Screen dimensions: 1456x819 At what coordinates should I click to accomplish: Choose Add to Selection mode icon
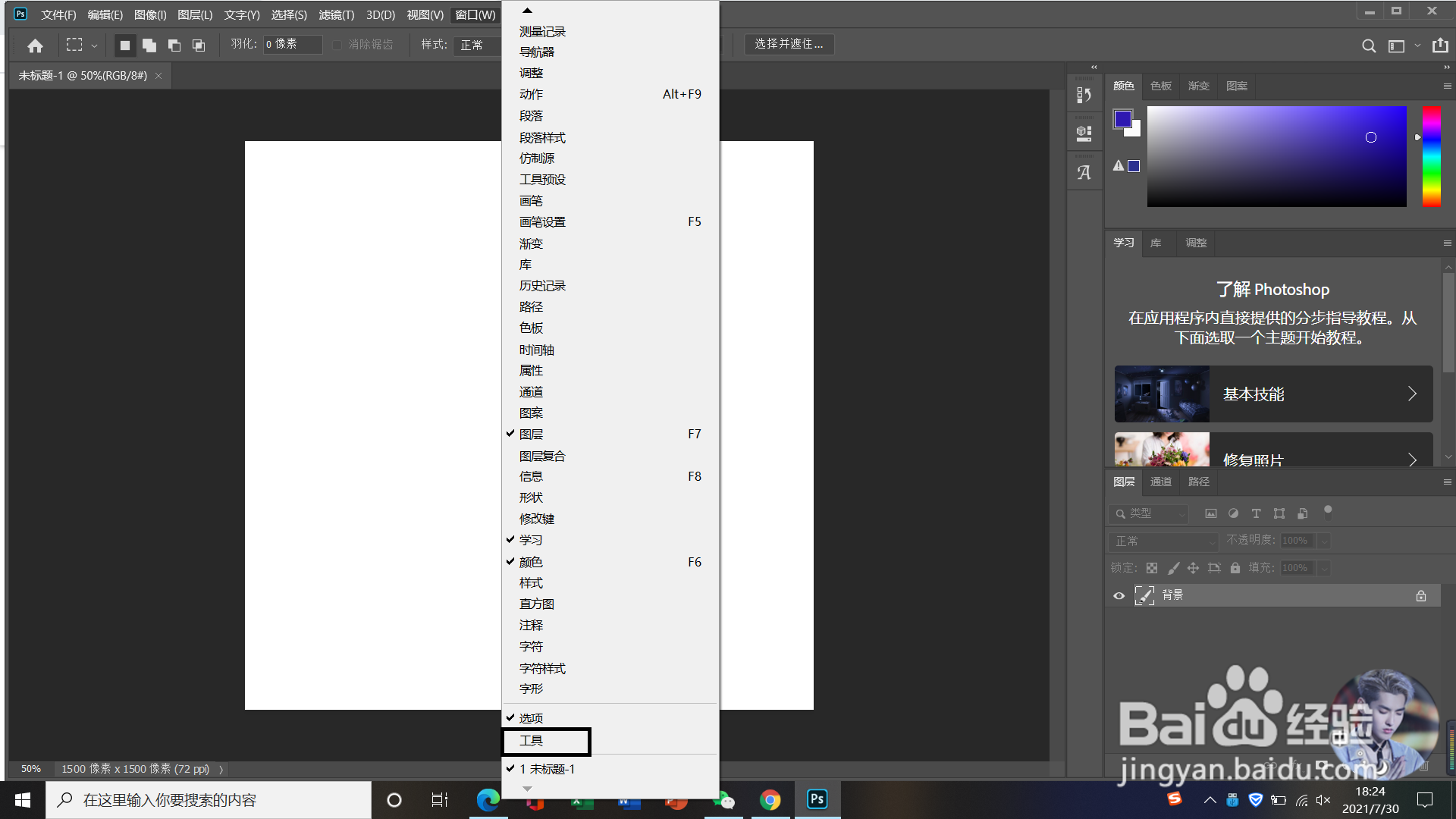149,45
